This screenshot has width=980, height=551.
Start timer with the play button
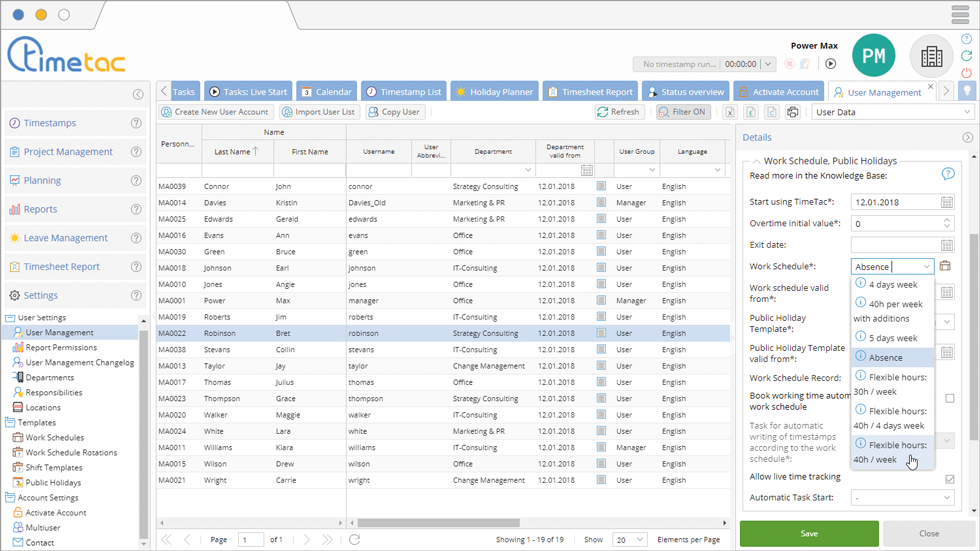pos(830,64)
